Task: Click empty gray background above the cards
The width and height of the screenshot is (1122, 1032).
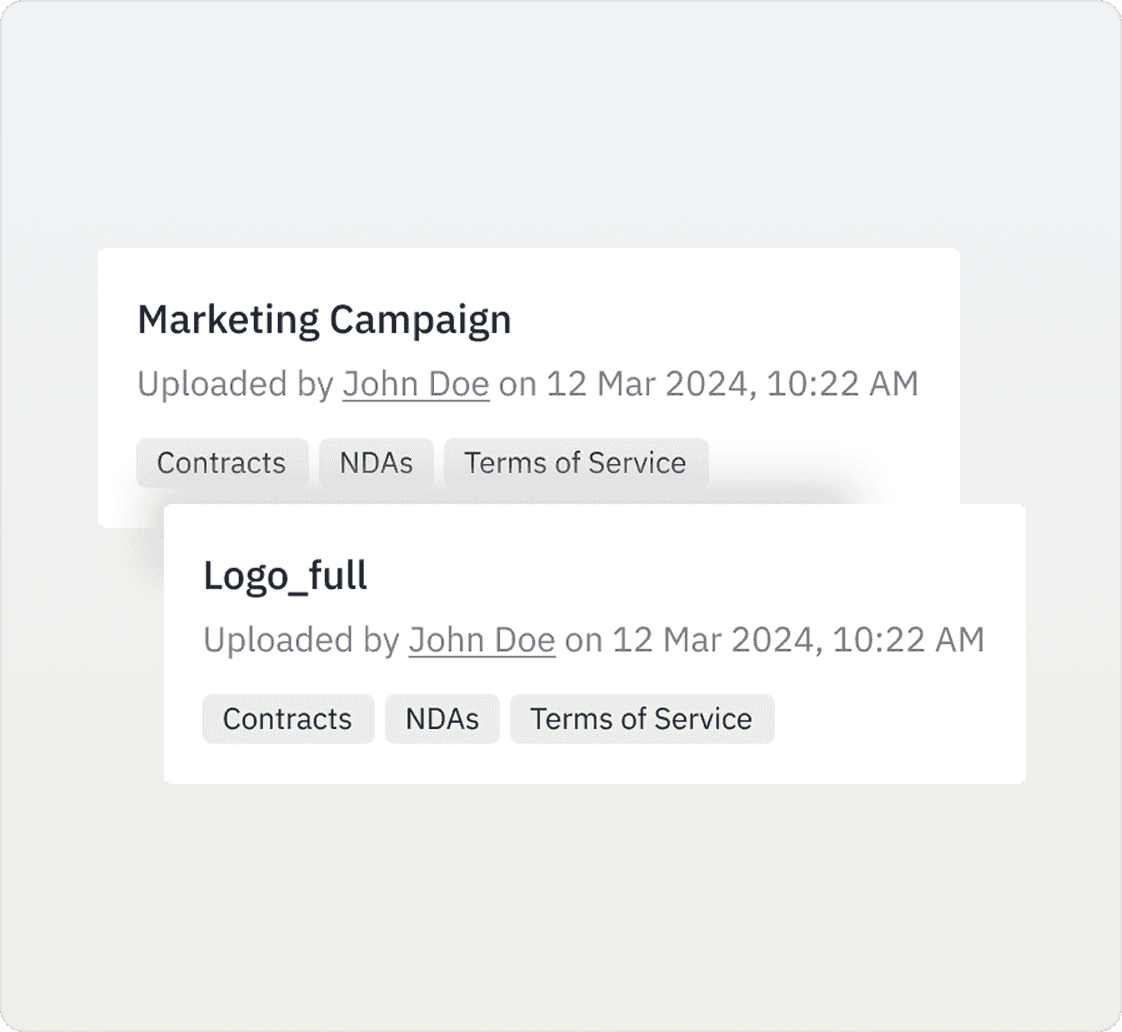Action: 560,130
